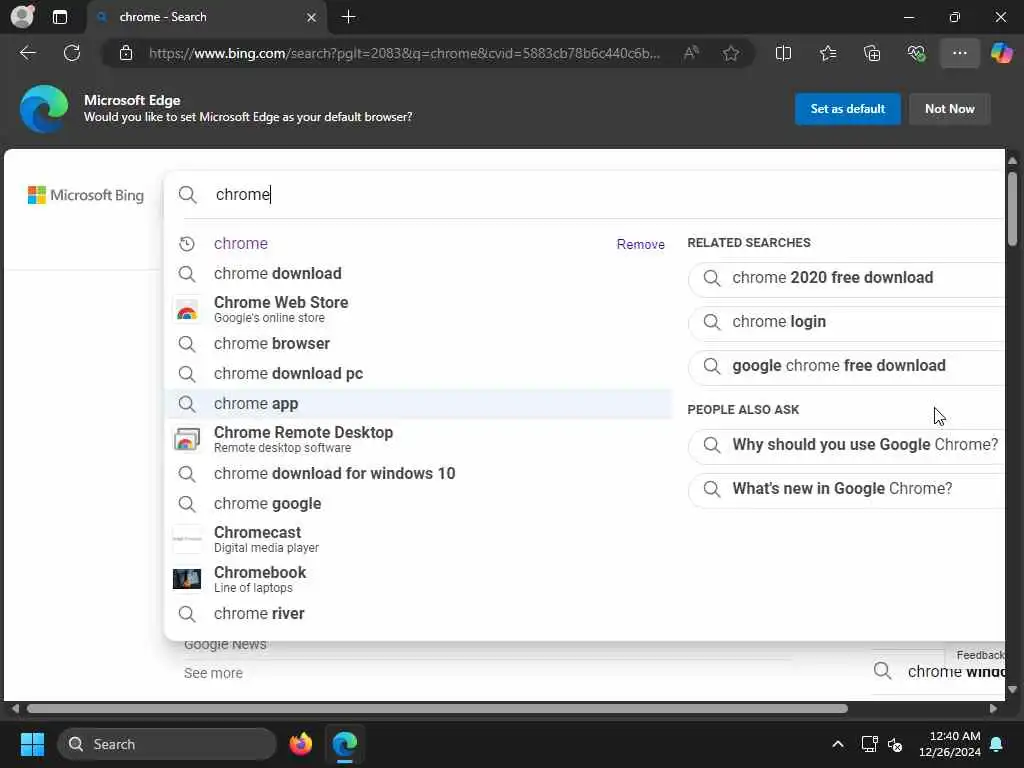Open the Windows Start menu
This screenshot has height=768, width=1024.
[x=32, y=744]
